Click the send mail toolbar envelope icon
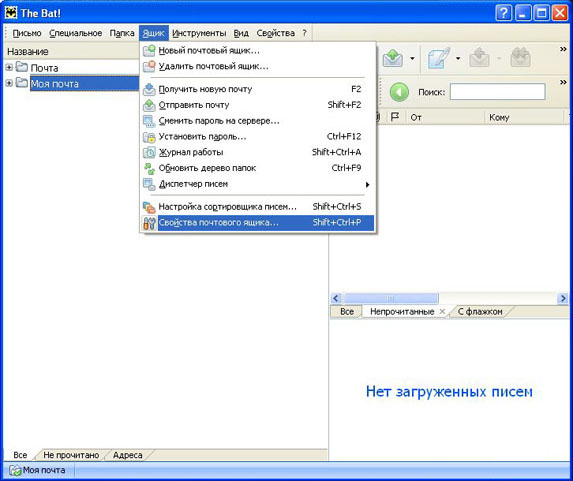The height and width of the screenshot is (481, 573). pos(393,58)
